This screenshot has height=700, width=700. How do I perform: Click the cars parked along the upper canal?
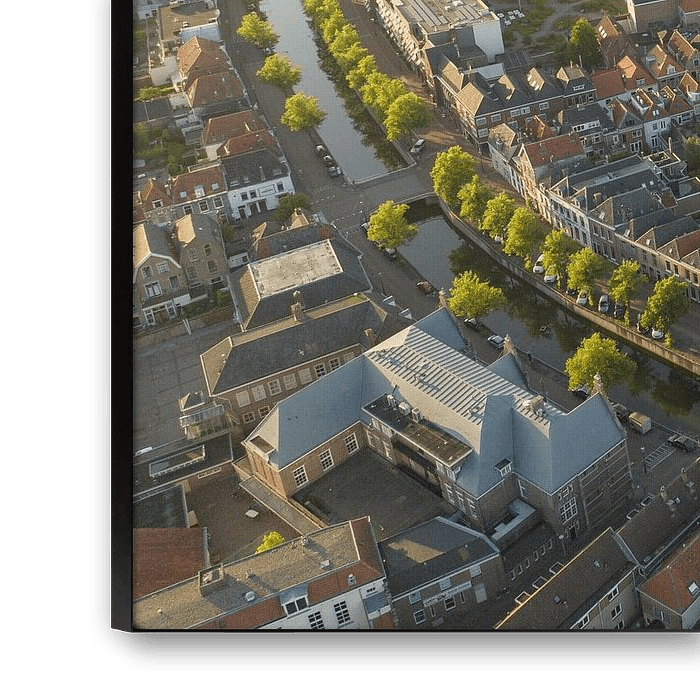[327, 160]
